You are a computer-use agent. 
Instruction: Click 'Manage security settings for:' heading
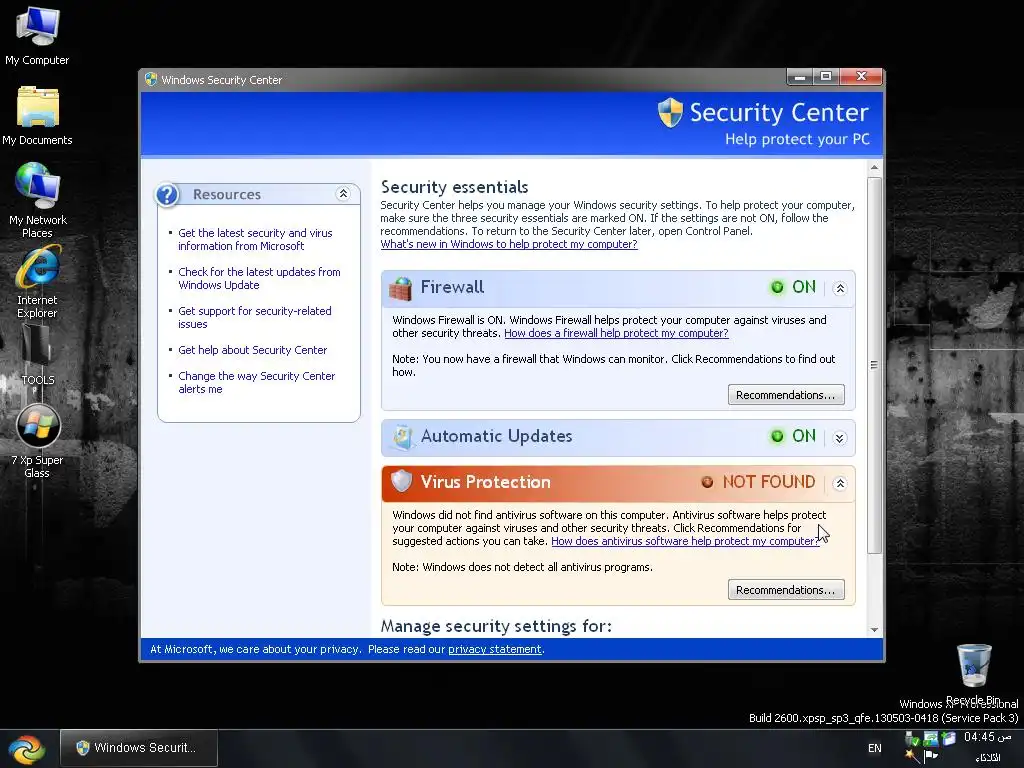click(496, 626)
